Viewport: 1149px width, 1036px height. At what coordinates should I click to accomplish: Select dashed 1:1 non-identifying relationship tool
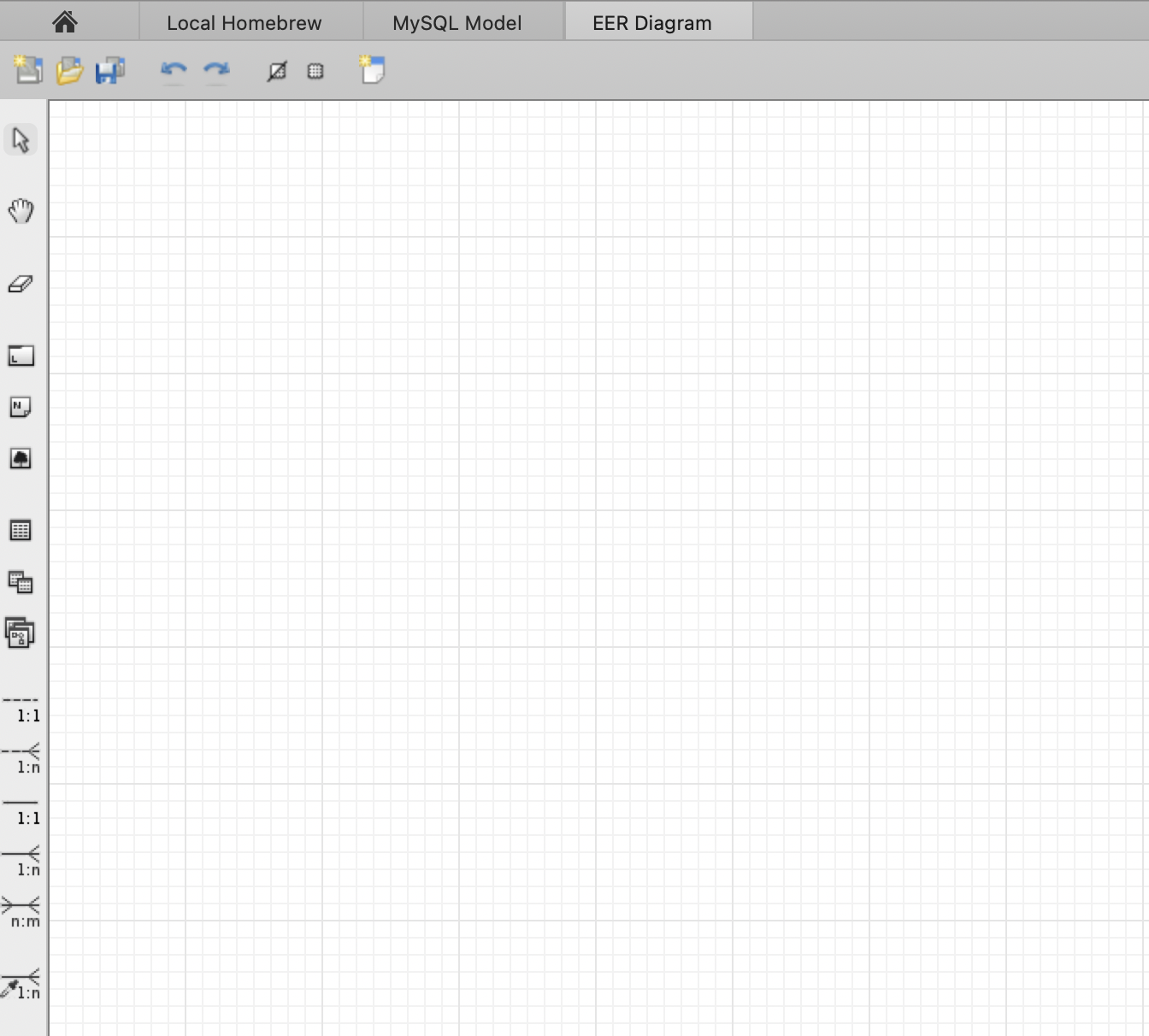21,709
